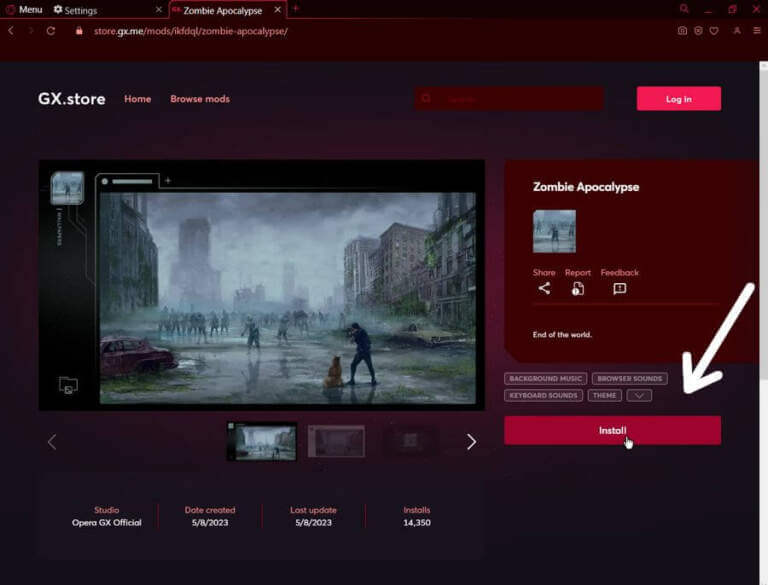Click the Zombie Apocalypse mod icon thumbnail
This screenshot has width=768, height=585.
click(x=554, y=231)
